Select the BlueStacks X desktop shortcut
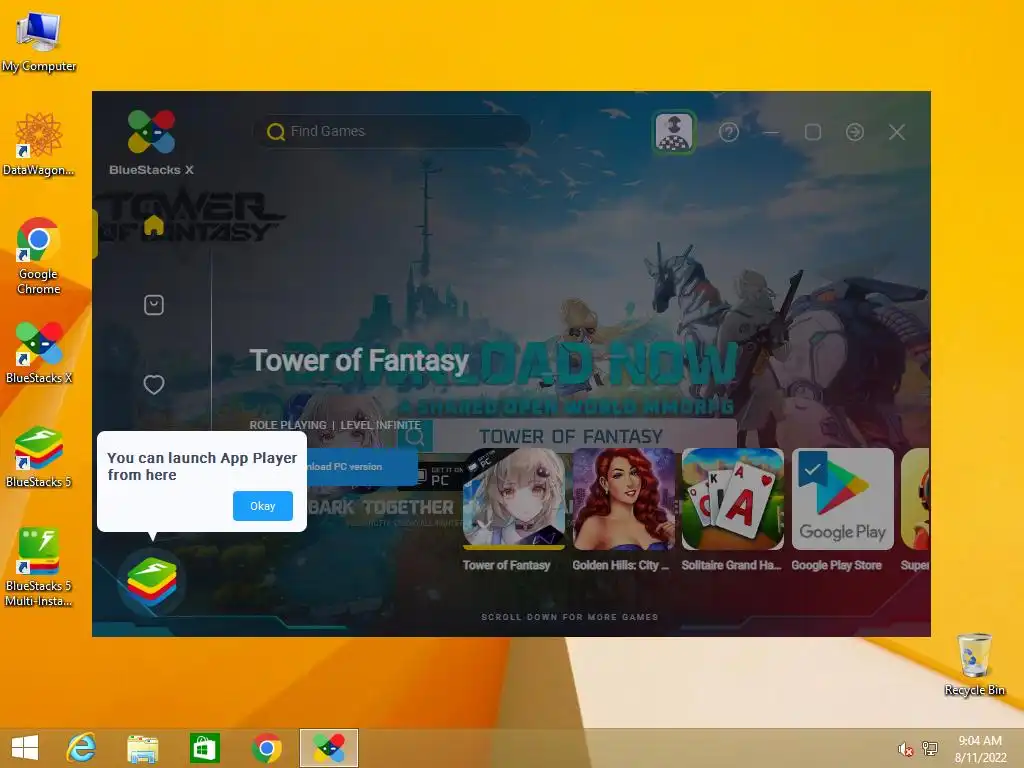Screen dimensions: 1024x768 39,353
